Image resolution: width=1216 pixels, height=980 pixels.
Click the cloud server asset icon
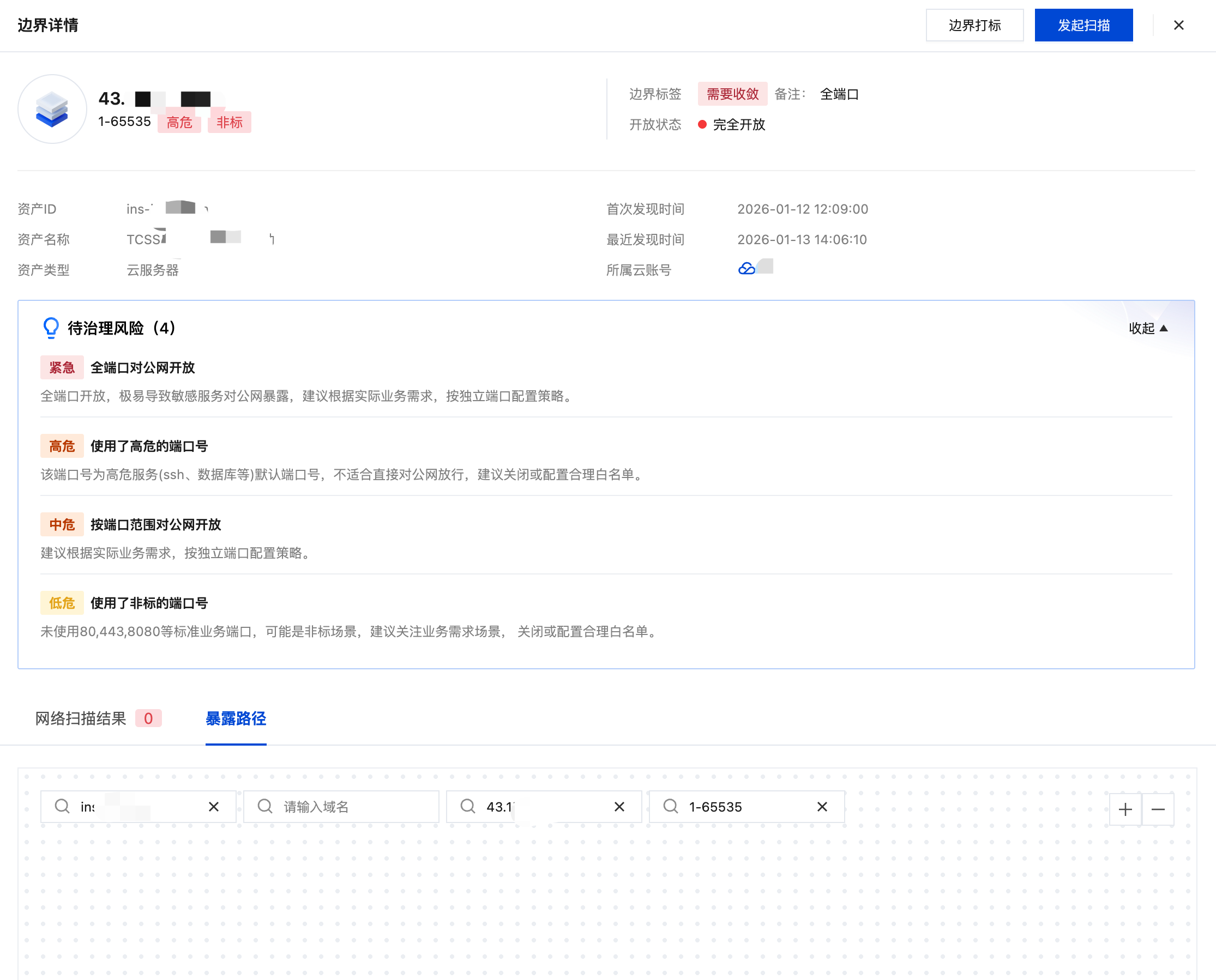coord(52,109)
